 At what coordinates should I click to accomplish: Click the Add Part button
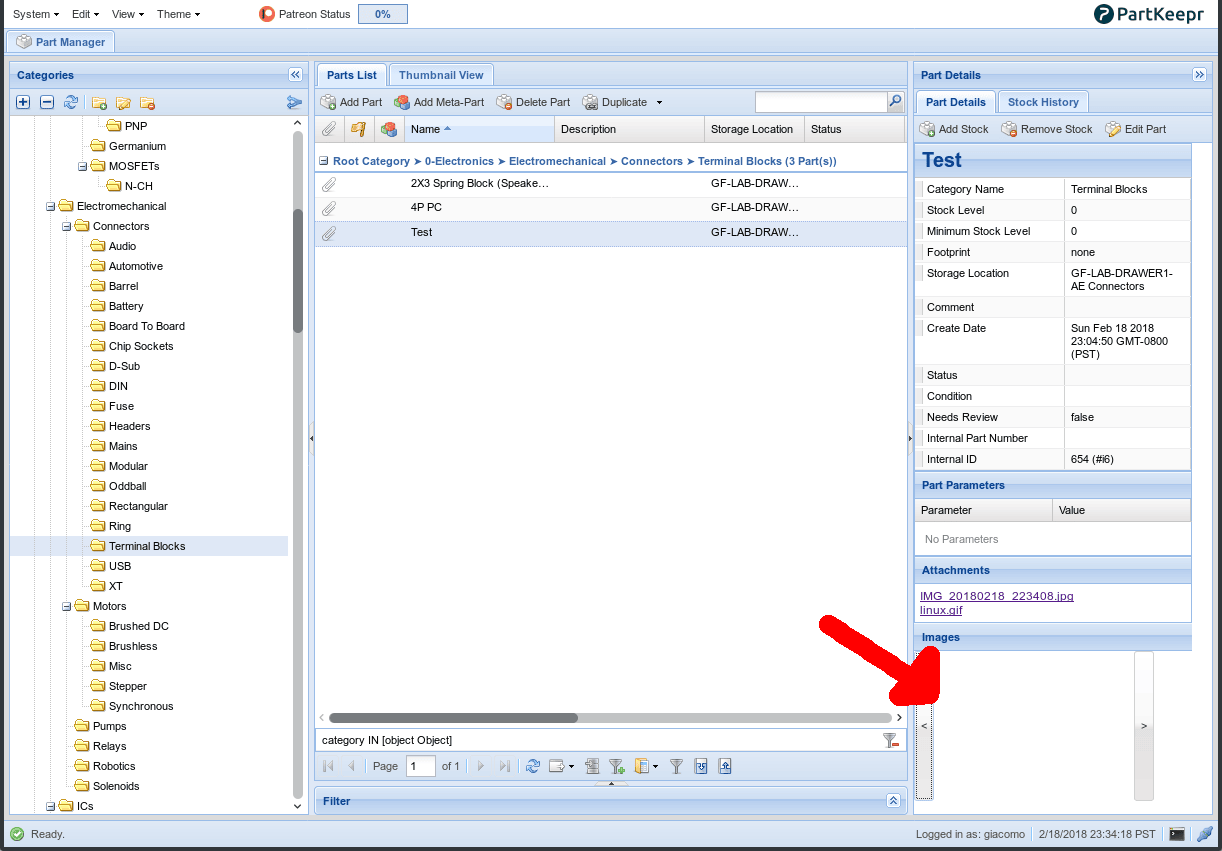(x=351, y=102)
